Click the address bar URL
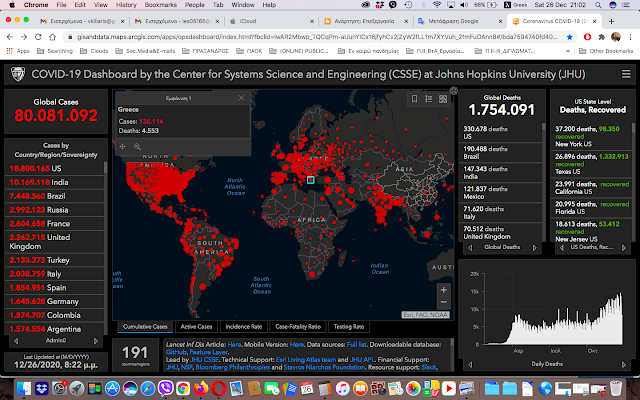The height and width of the screenshot is (400, 640). point(317,37)
